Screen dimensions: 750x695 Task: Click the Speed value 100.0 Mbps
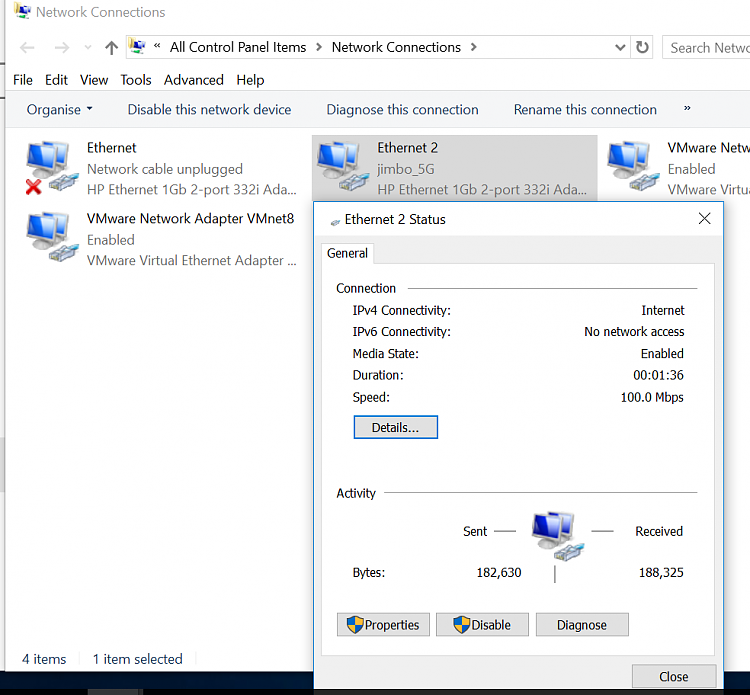coord(651,397)
